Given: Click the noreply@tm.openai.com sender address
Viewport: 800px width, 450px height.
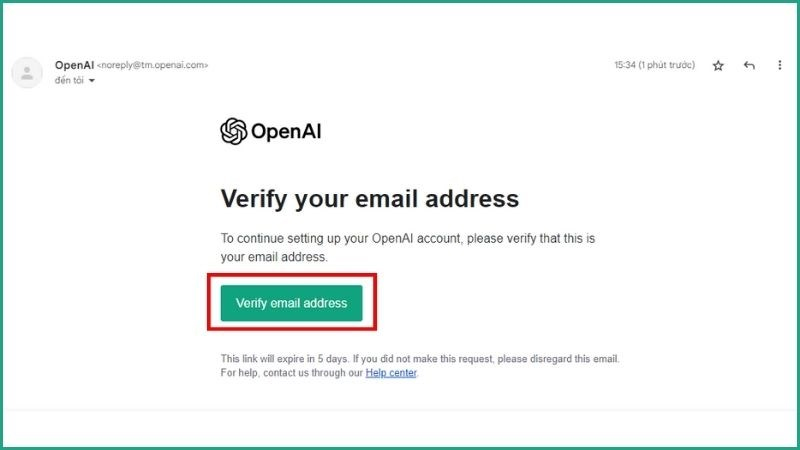Looking at the screenshot, I should (x=152, y=65).
